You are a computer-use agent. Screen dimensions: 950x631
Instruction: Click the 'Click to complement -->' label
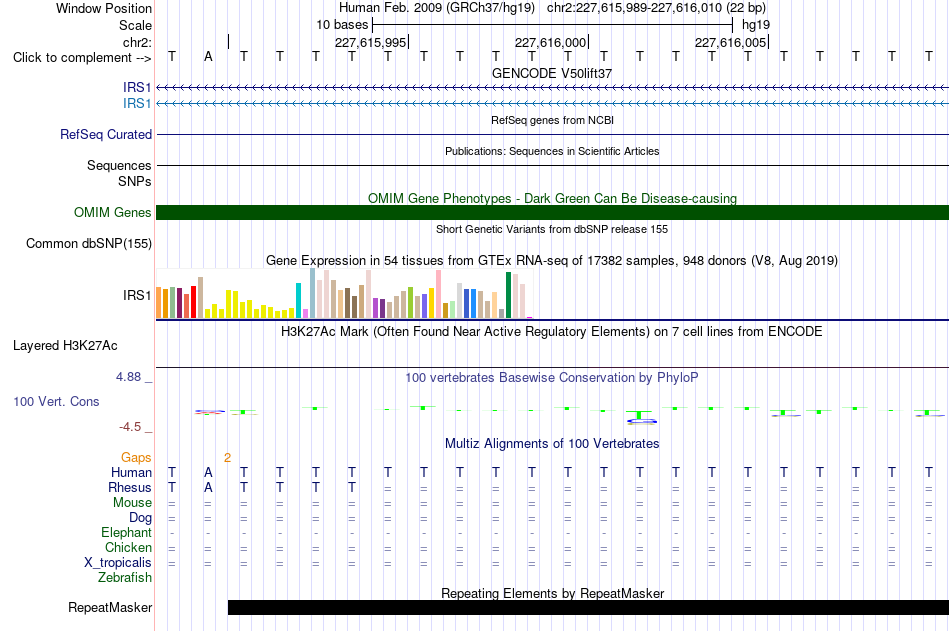[82, 58]
